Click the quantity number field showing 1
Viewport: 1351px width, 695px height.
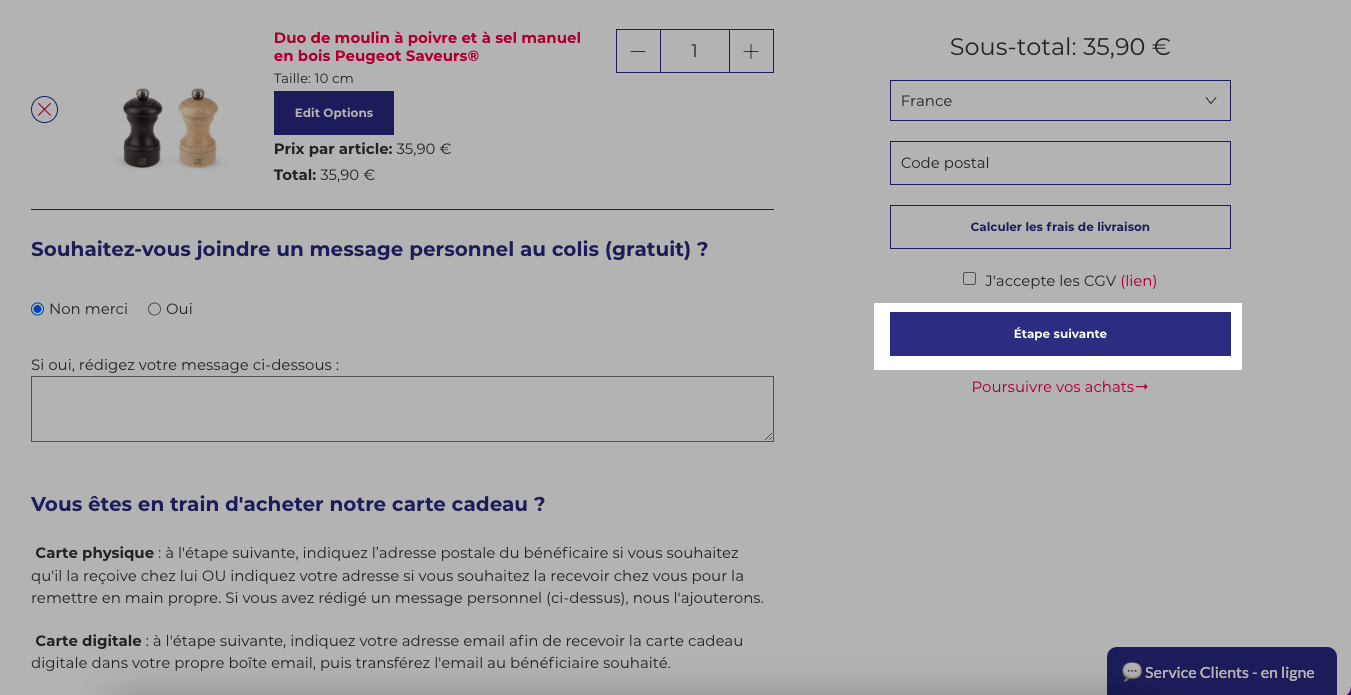click(x=694, y=51)
